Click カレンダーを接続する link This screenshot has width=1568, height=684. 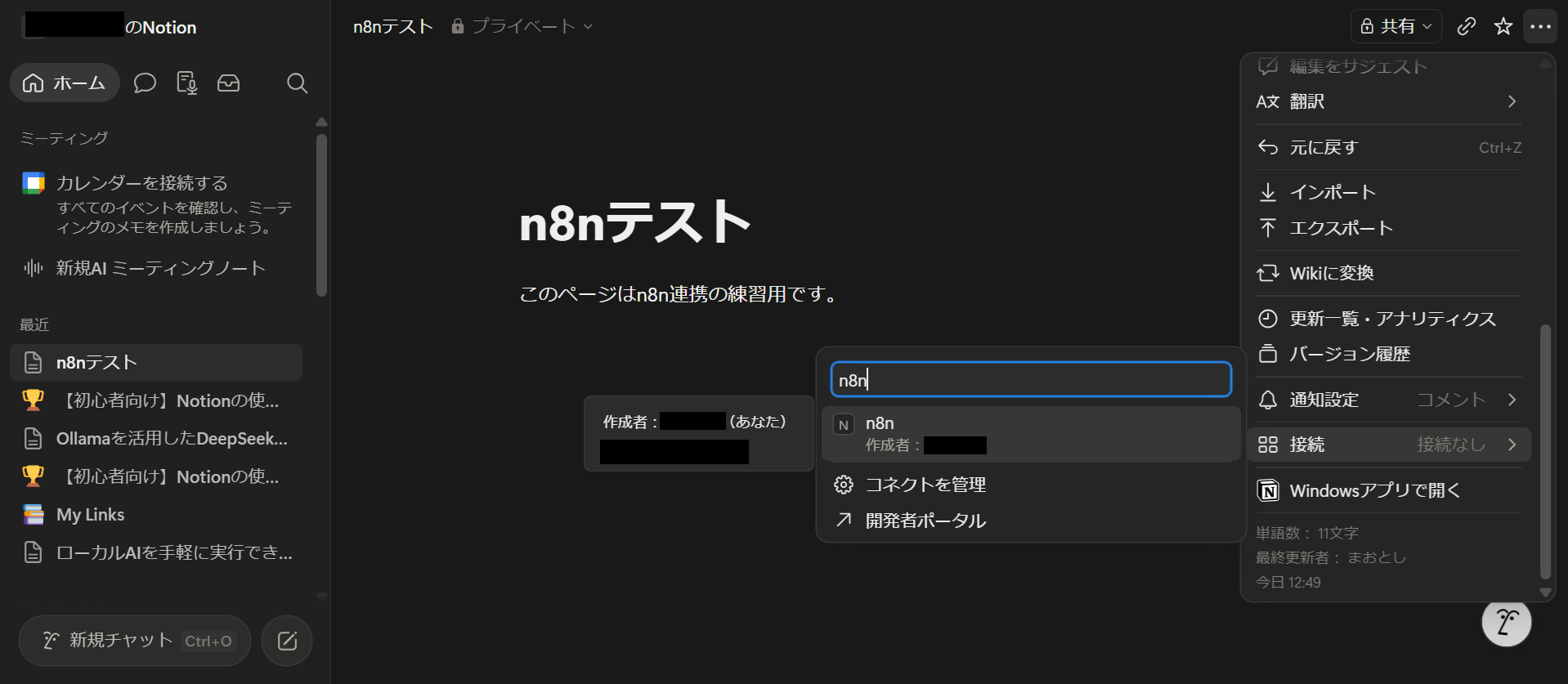142,183
